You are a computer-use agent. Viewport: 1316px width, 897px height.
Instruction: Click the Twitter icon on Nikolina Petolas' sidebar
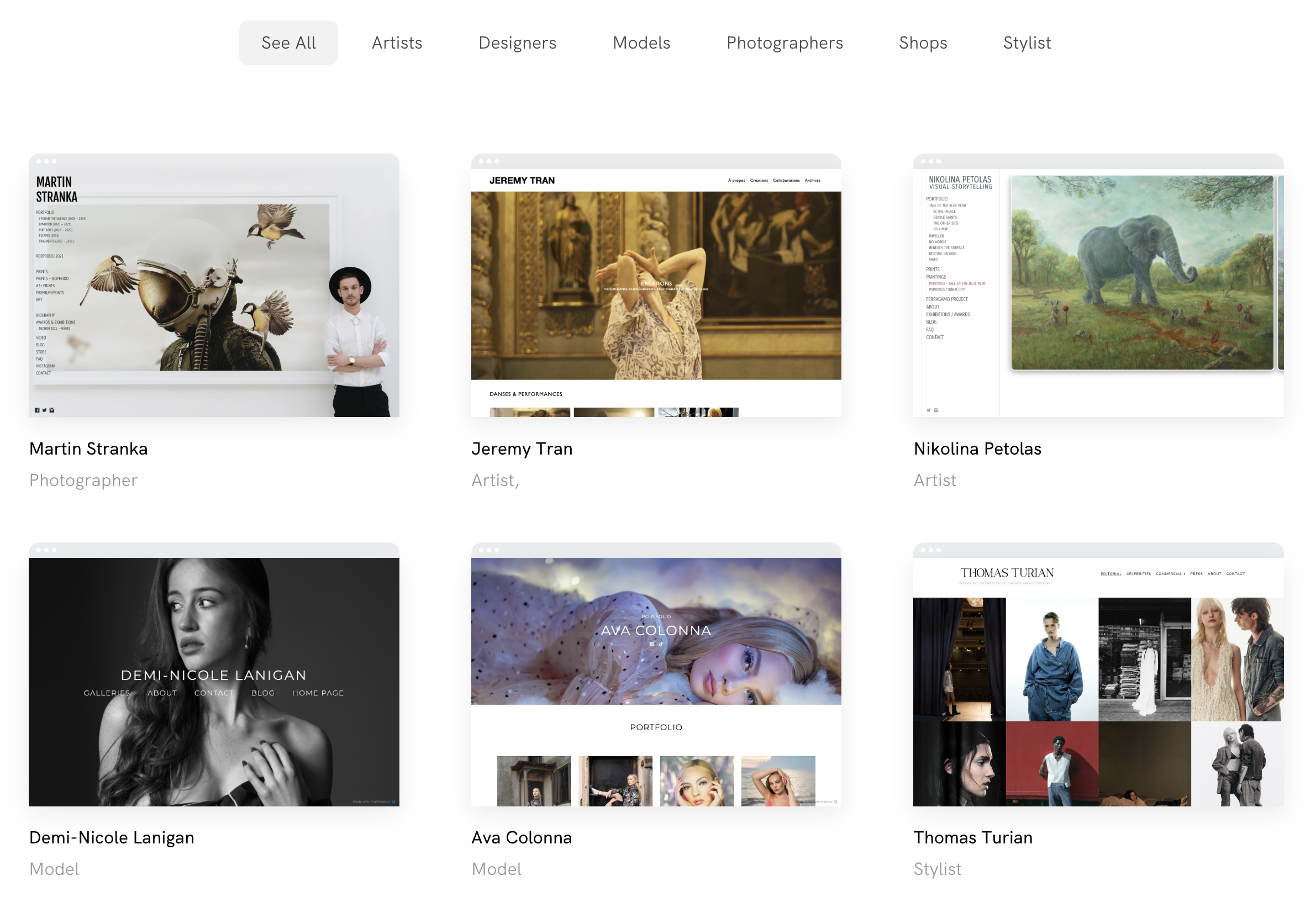(x=929, y=410)
